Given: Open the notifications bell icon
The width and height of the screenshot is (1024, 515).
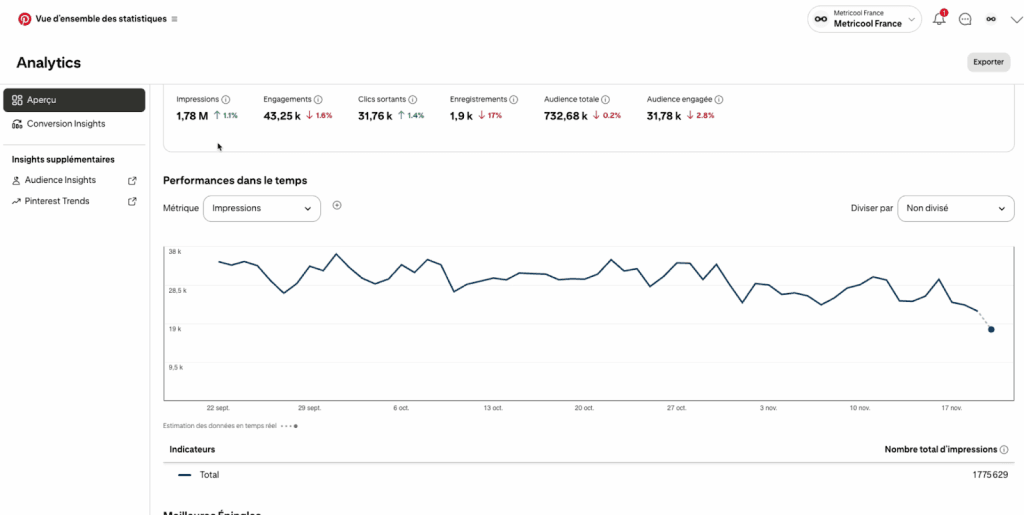Looking at the screenshot, I should [939, 19].
